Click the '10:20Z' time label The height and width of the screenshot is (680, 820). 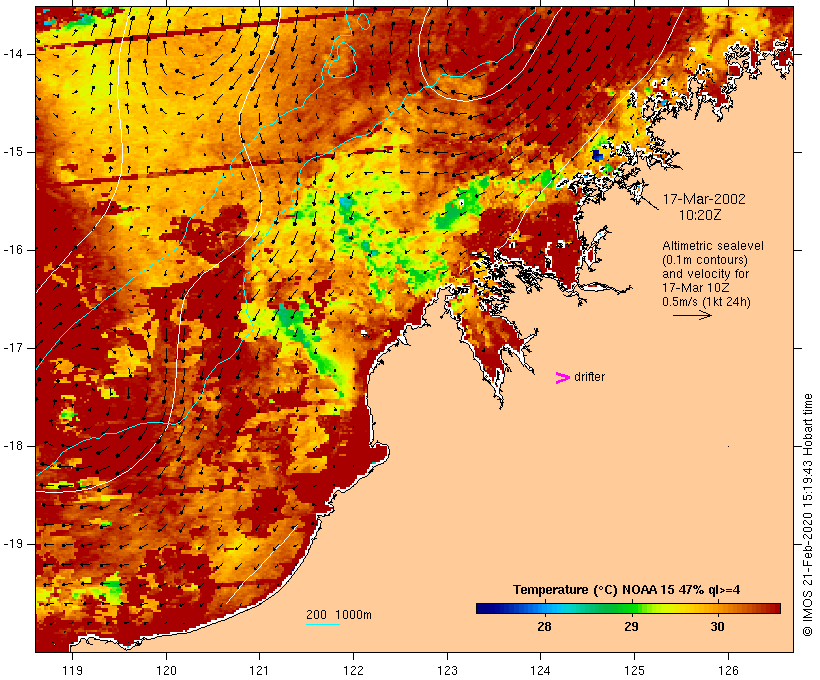coord(700,215)
